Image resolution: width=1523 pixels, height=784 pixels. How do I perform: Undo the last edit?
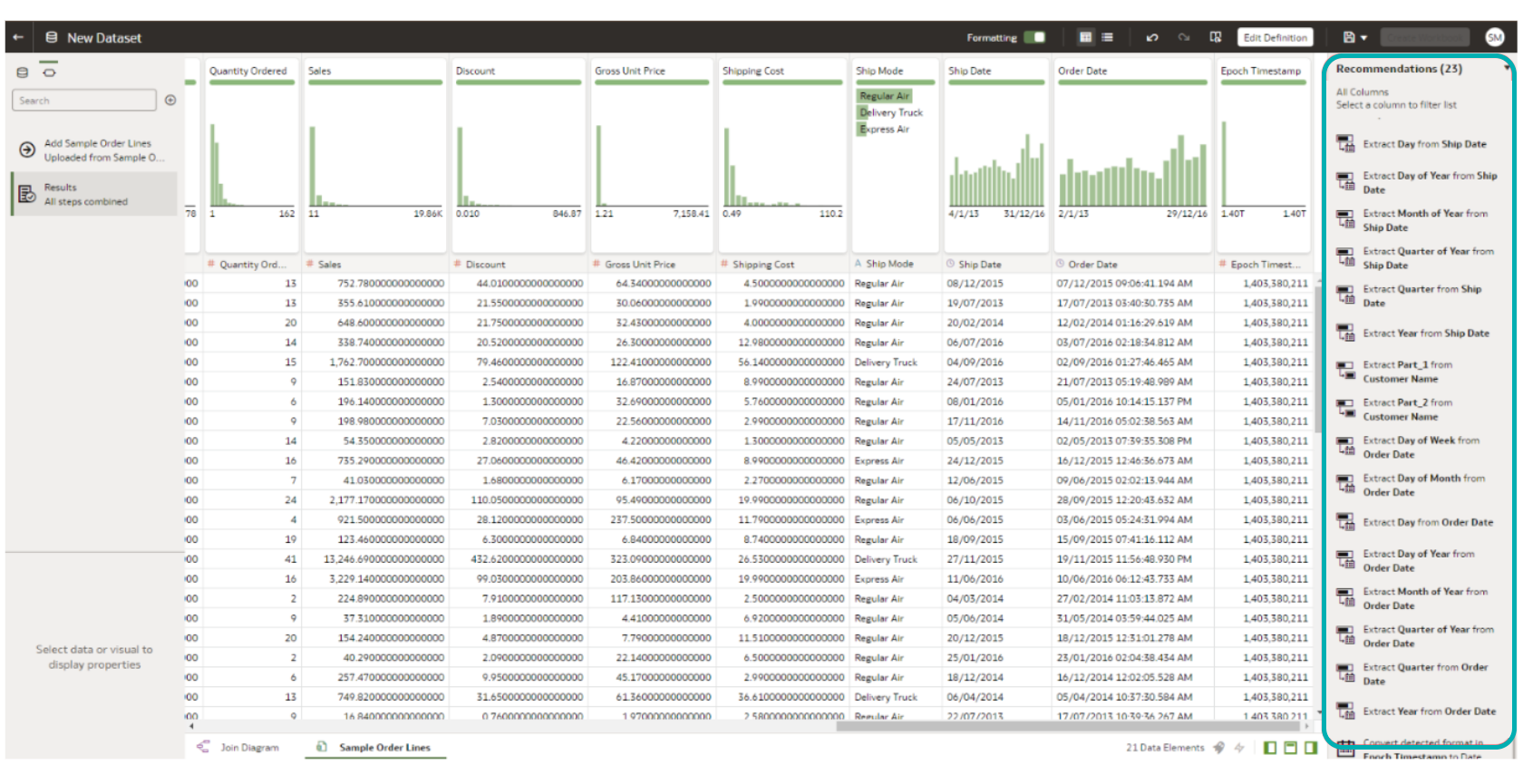click(x=1152, y=37)
